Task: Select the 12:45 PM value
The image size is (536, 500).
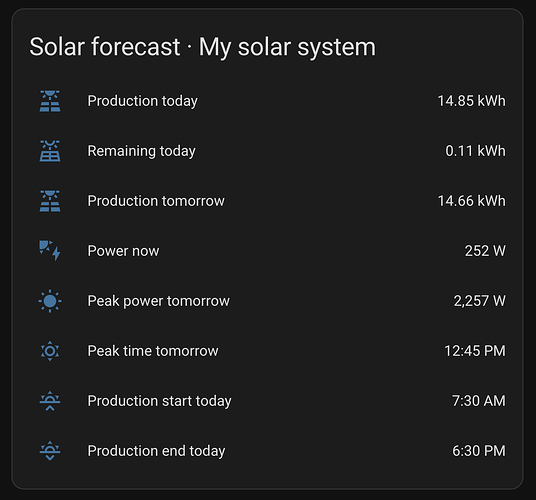Action: 475,351
